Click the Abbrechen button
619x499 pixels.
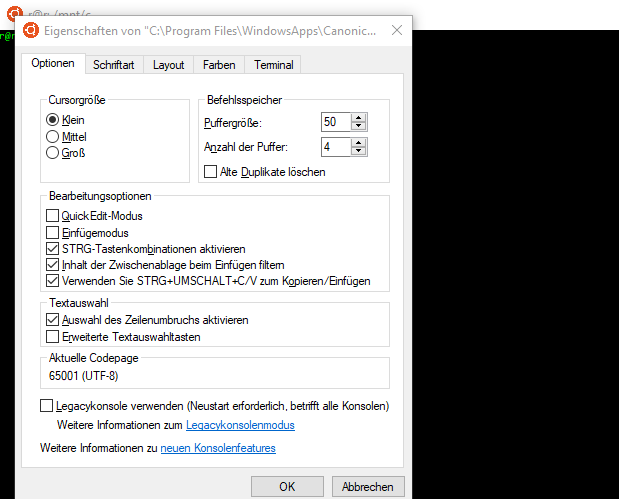(368, 486)
